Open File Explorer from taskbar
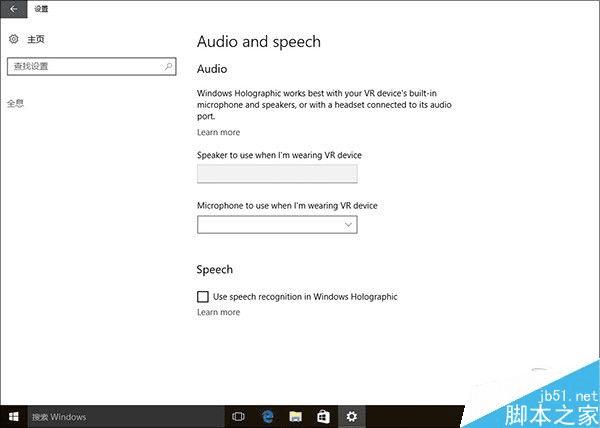This screenshot has width=600, height=428. [x=295, y=417]
